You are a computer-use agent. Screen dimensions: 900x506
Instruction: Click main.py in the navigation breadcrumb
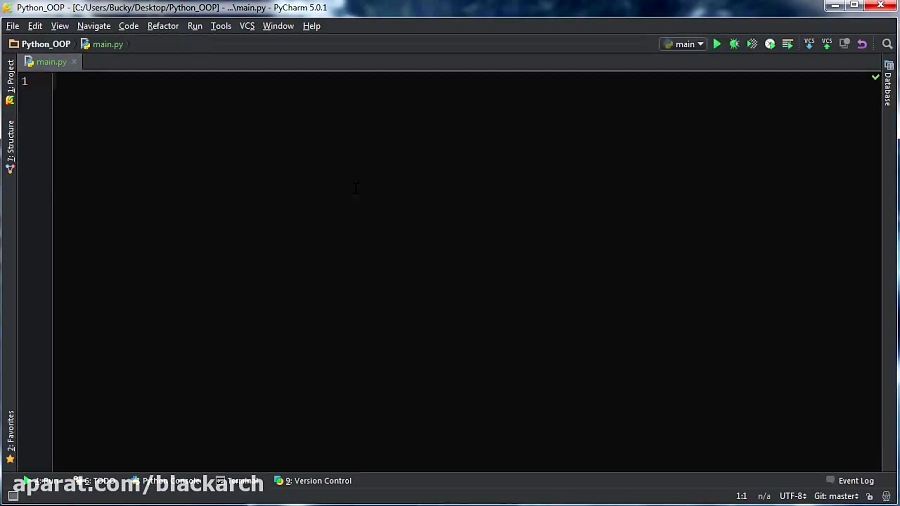point(102,44)
